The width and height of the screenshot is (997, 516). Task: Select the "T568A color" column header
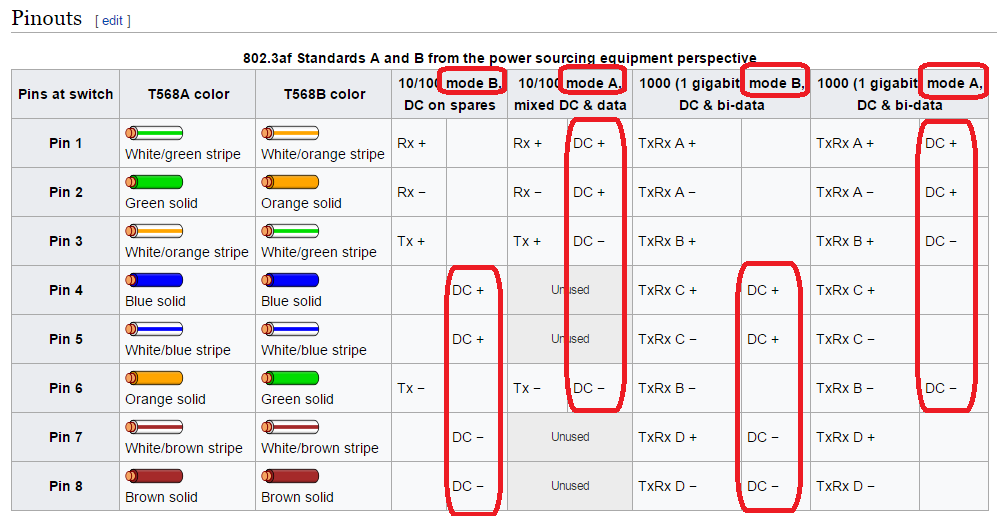tap(187, 94)
